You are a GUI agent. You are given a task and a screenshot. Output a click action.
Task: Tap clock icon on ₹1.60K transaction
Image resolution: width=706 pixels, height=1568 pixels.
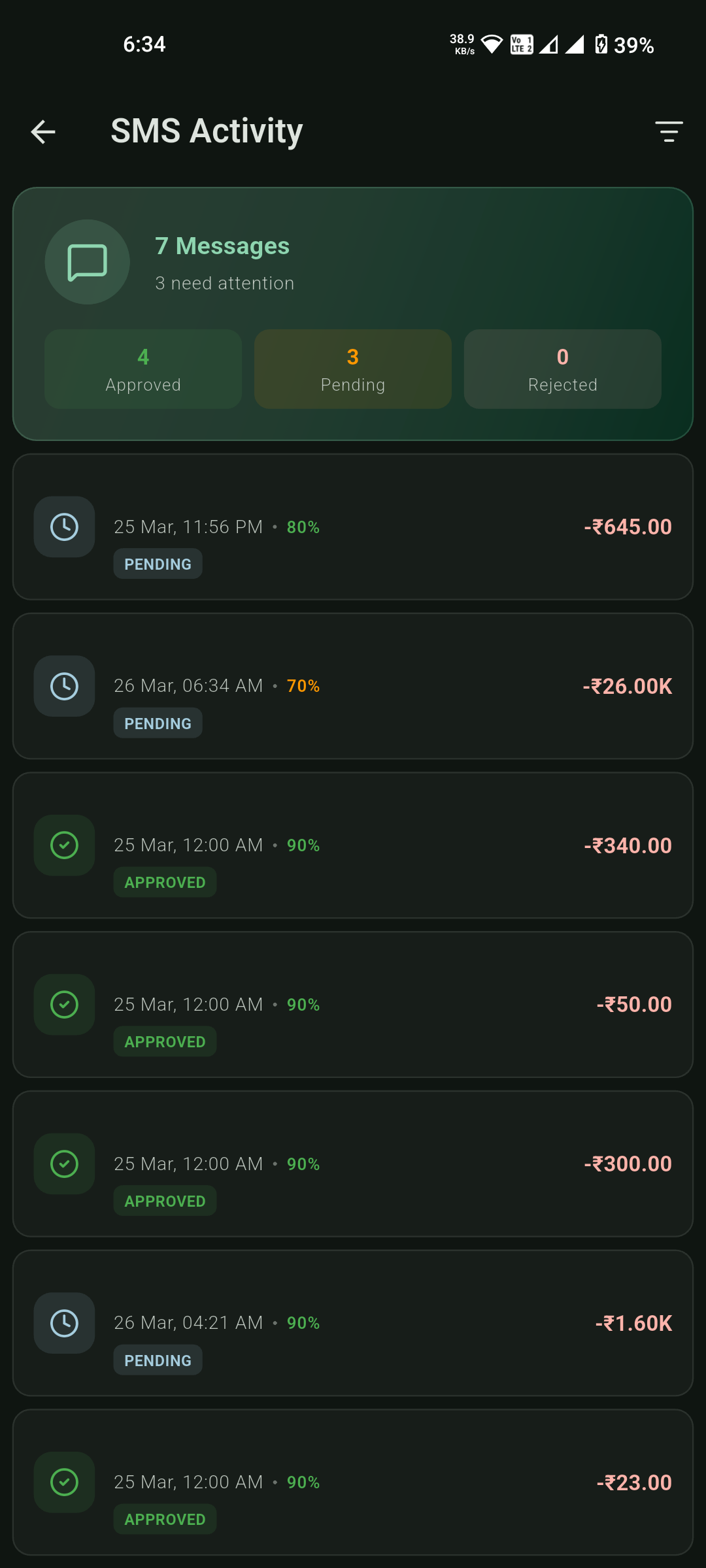[x=64, y=1323]
